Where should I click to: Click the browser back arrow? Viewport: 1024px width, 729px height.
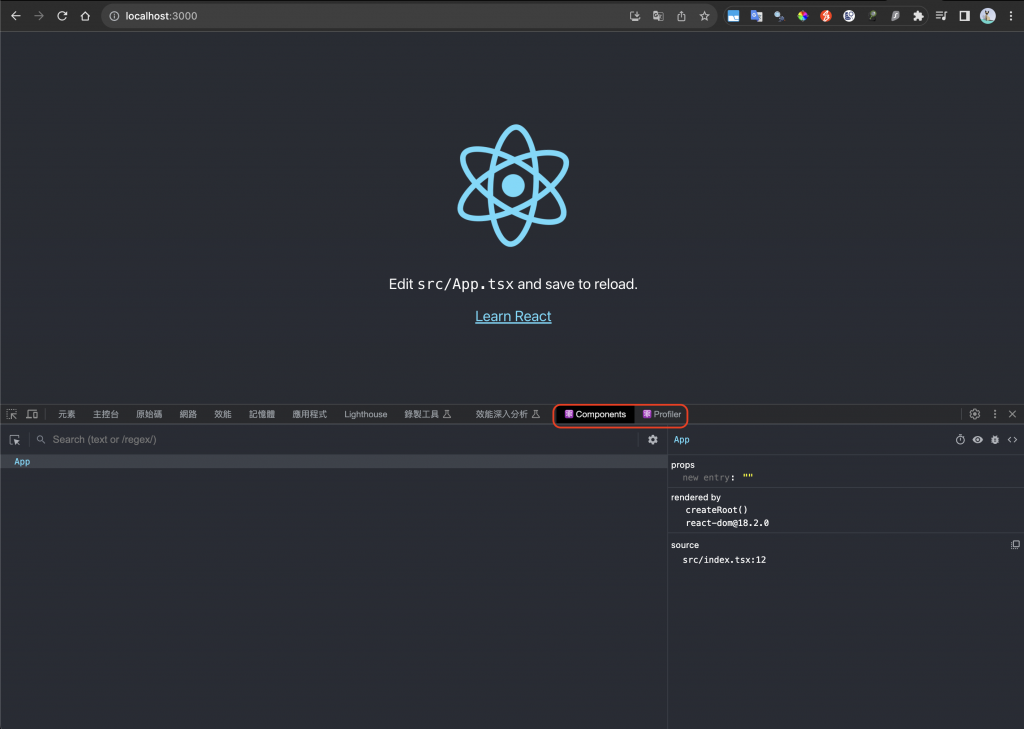click(x=16, y=16)
